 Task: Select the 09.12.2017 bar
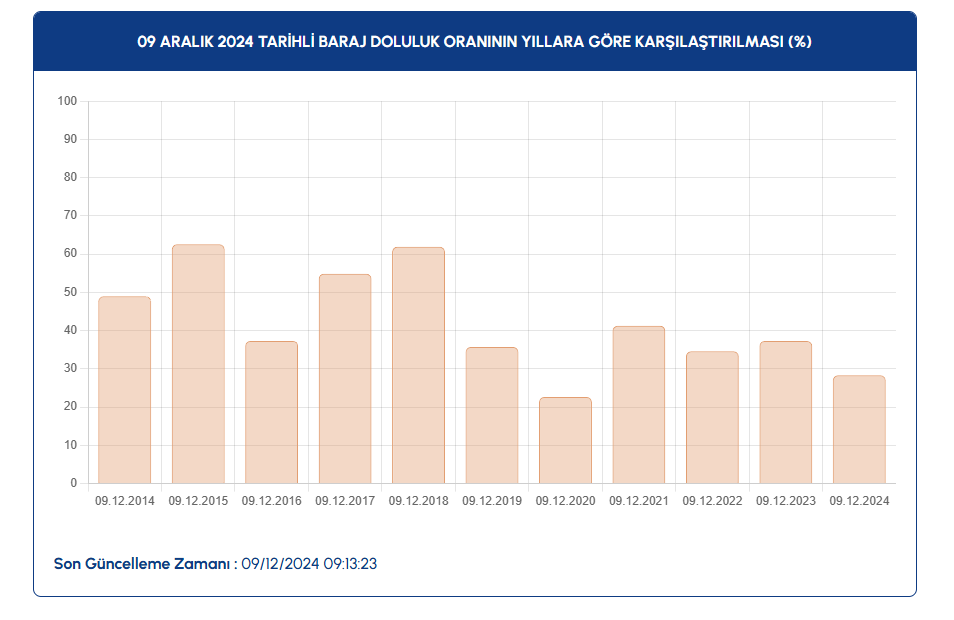click(x=345, y=379)
